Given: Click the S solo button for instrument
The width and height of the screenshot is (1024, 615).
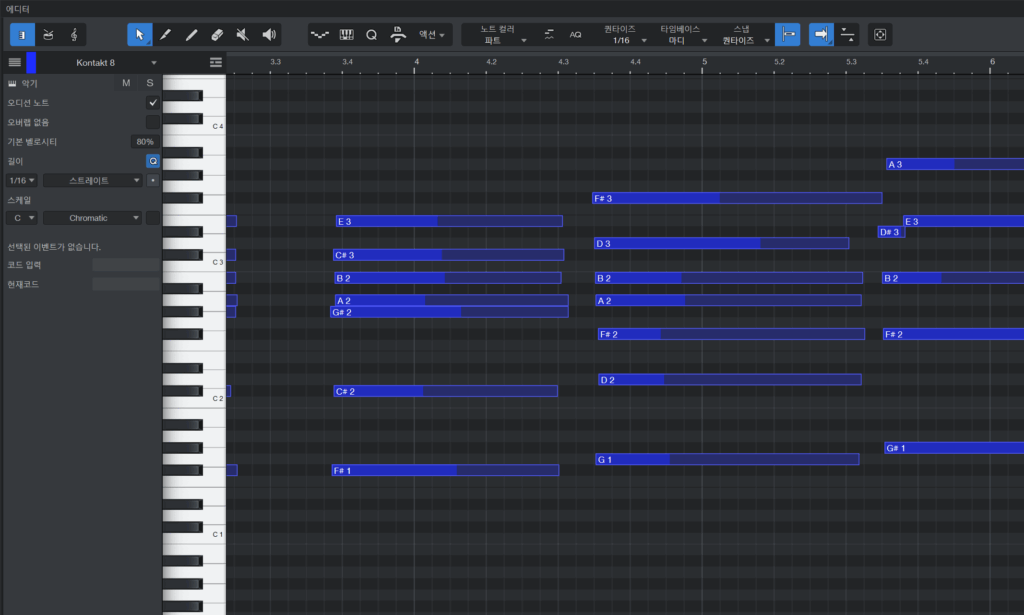Looking at the screenshot, I should click(150, 83).
